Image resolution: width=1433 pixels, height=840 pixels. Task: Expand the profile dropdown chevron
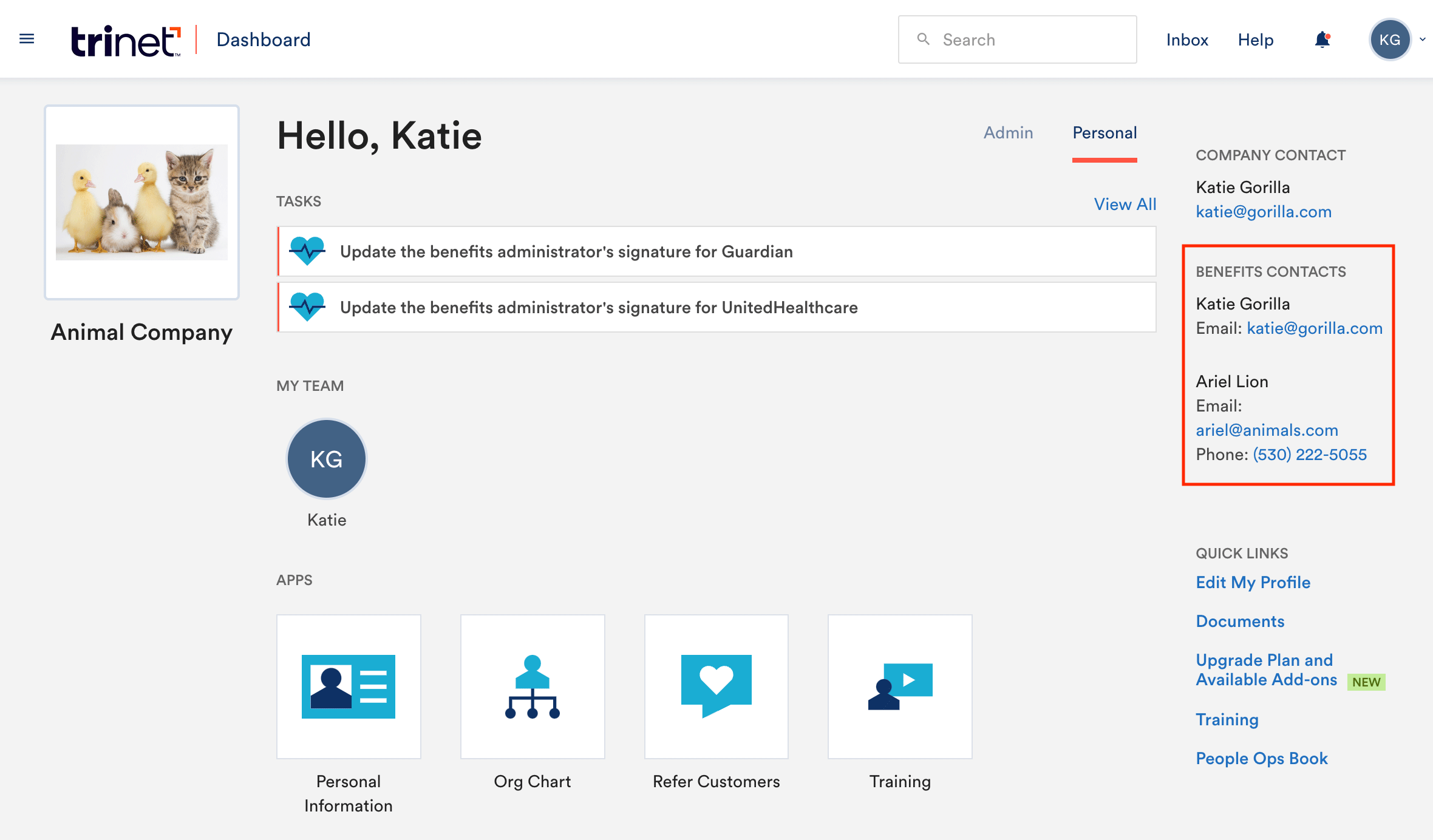click(x=1423, y=39)
